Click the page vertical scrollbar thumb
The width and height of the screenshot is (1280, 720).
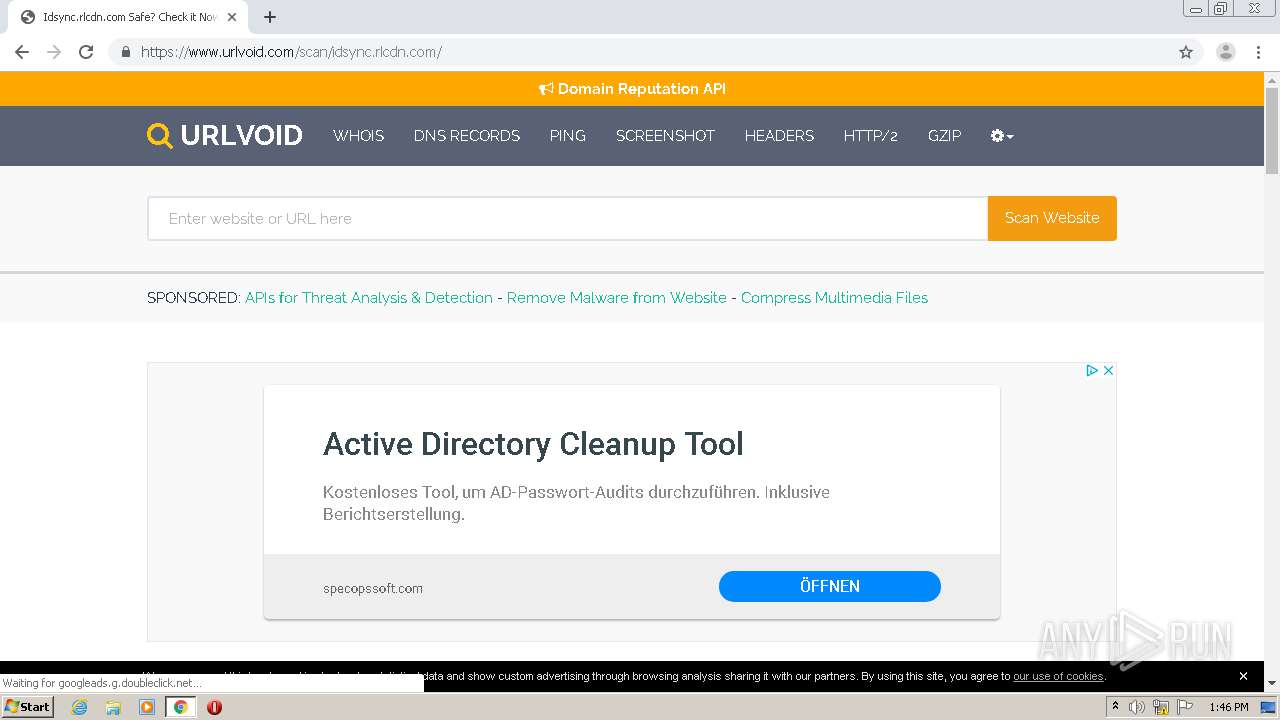coord(1272,130)
